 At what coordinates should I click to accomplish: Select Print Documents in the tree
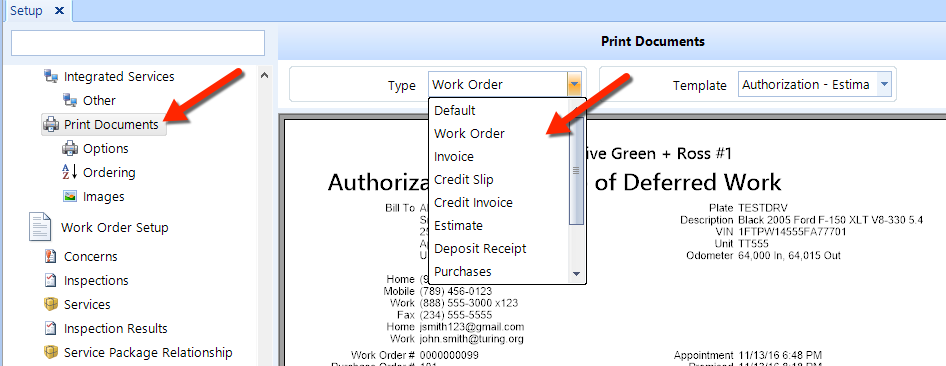tap(111, 125)
